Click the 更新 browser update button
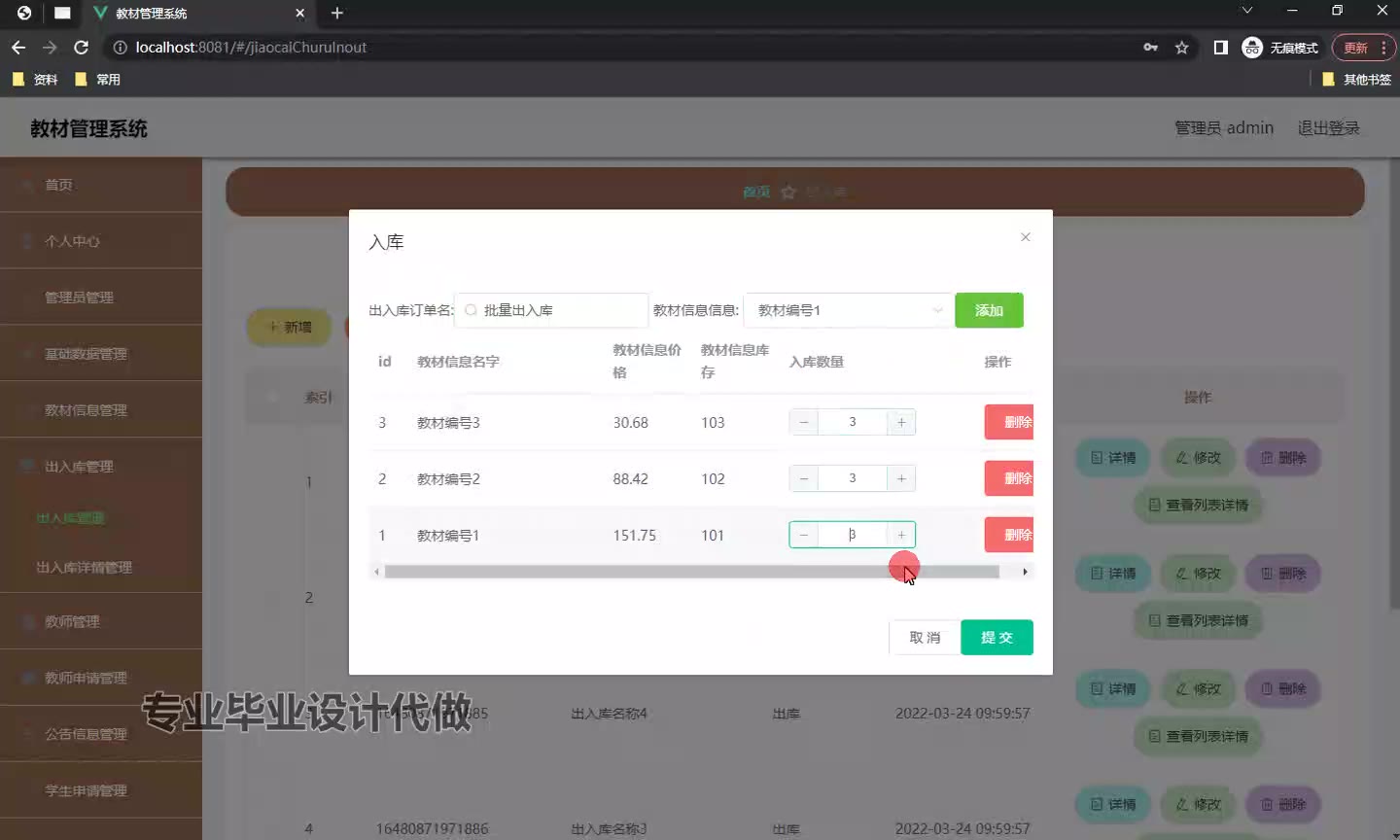Image resolution: width=1400 pixels, height=840 pixels. click(x=1363, y=48)
